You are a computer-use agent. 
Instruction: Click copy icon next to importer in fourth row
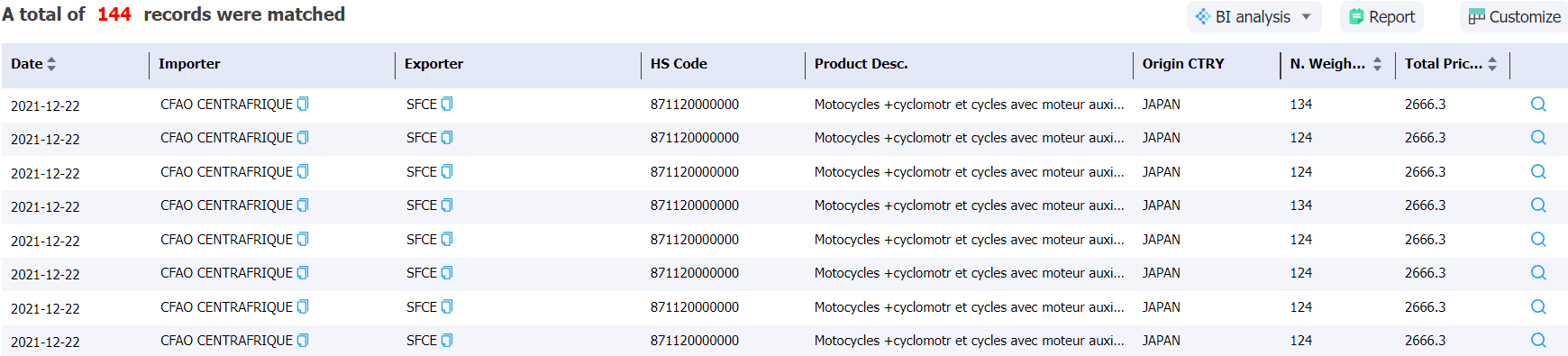[303, 205]
